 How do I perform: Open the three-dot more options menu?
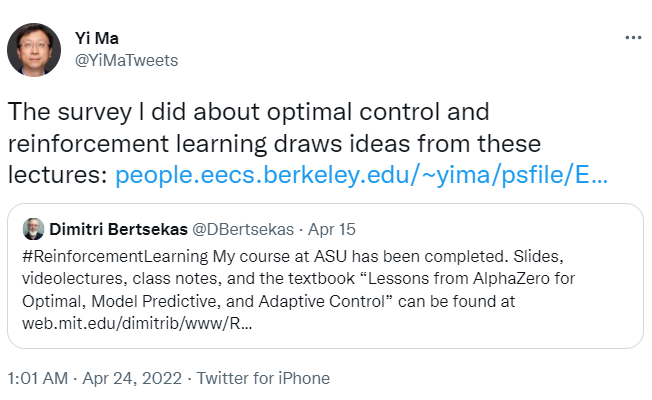(632, 38)
